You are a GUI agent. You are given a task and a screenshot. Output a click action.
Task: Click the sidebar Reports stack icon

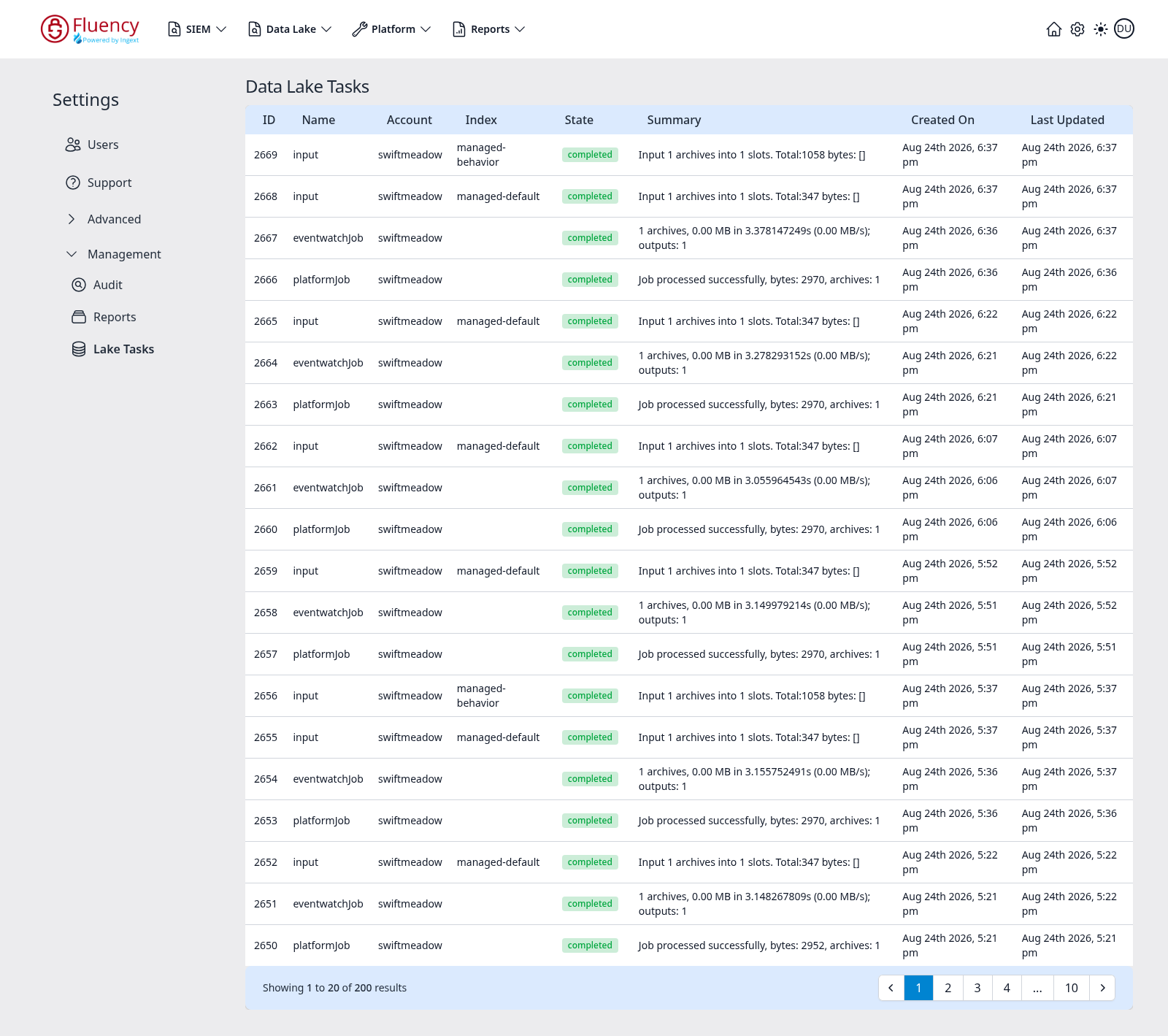pyautogui.click(x=79, y=317)
